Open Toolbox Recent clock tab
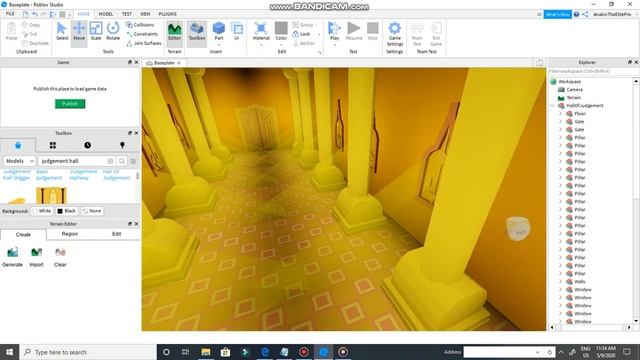The height and width of the screenshot is (360, 640). pyautogui.click(x=87, y=145)
